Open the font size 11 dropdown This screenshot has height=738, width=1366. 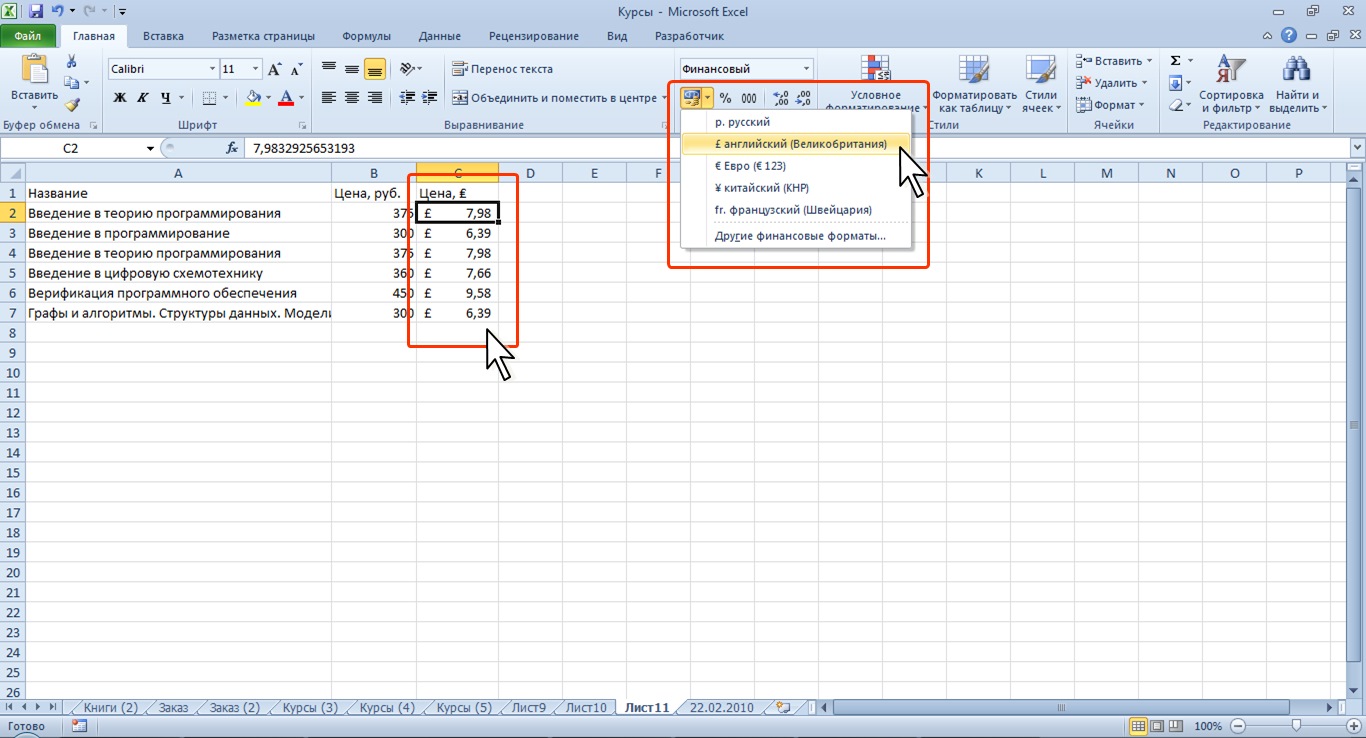click(256, 69)
